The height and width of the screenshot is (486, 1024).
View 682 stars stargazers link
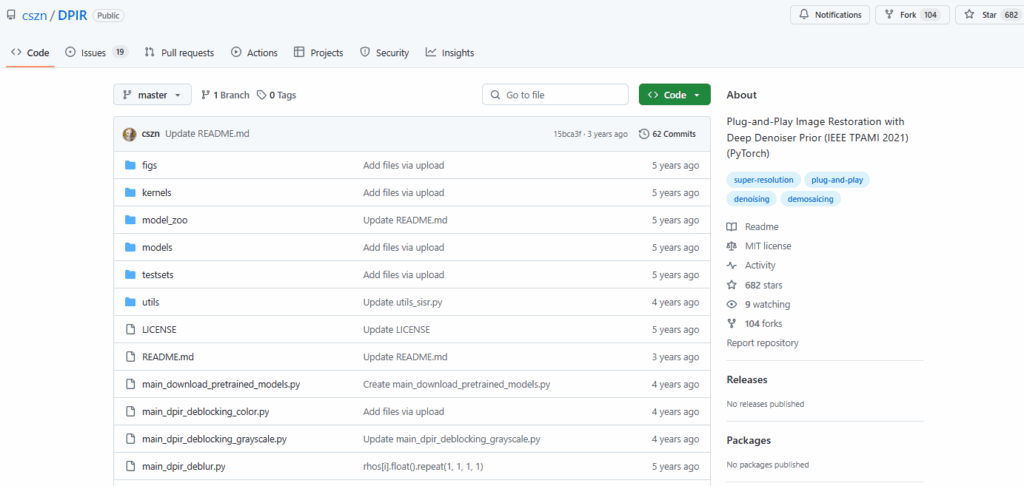click(x=755, y=285)
